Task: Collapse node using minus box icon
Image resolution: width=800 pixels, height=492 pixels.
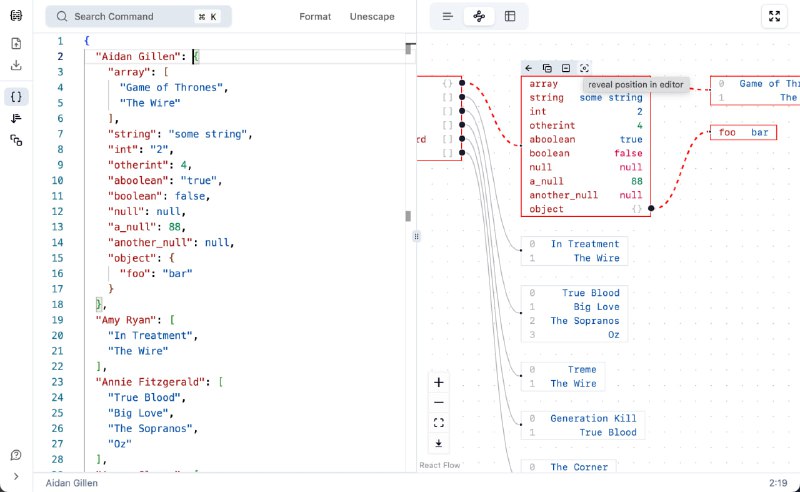Action: (x=566, y=68)
